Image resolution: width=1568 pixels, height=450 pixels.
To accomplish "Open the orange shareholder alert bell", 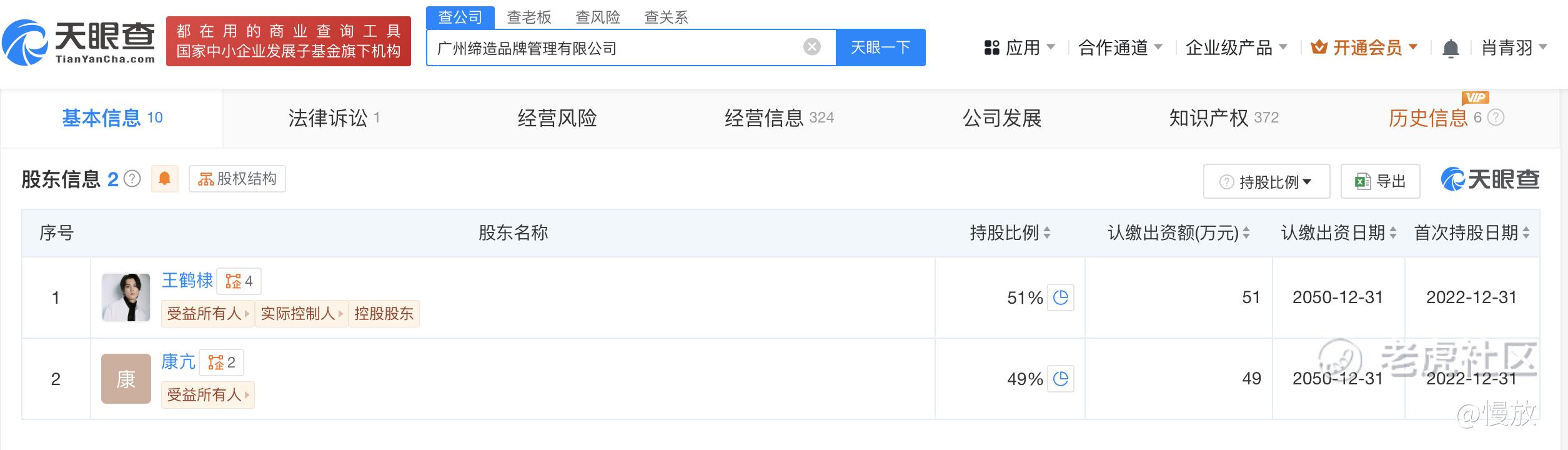I will (x=165, y=179).
